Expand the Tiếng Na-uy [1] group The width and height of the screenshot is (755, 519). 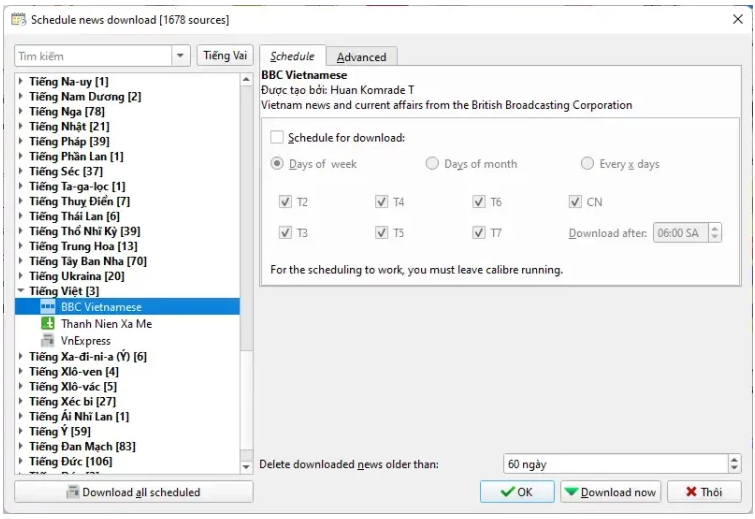tap(21, 81)
